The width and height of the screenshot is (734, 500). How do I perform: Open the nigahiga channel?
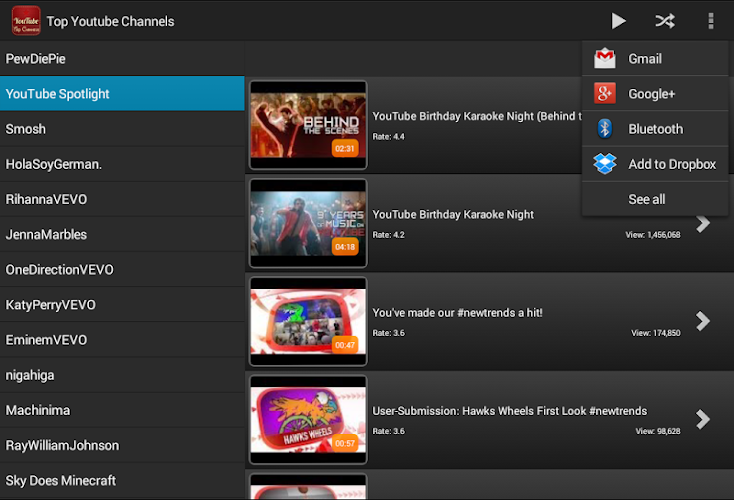[x=122, y=375]
